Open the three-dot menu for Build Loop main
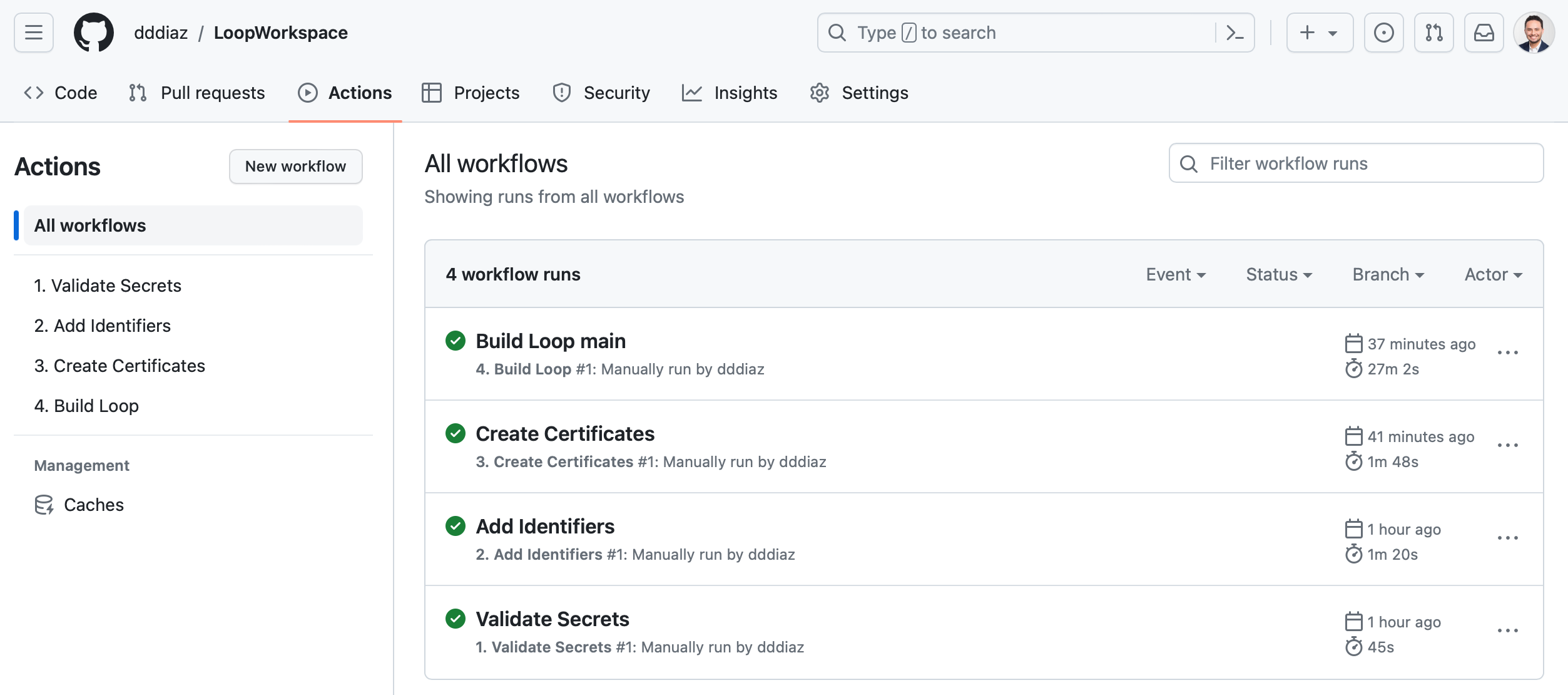 [1507, 353]
